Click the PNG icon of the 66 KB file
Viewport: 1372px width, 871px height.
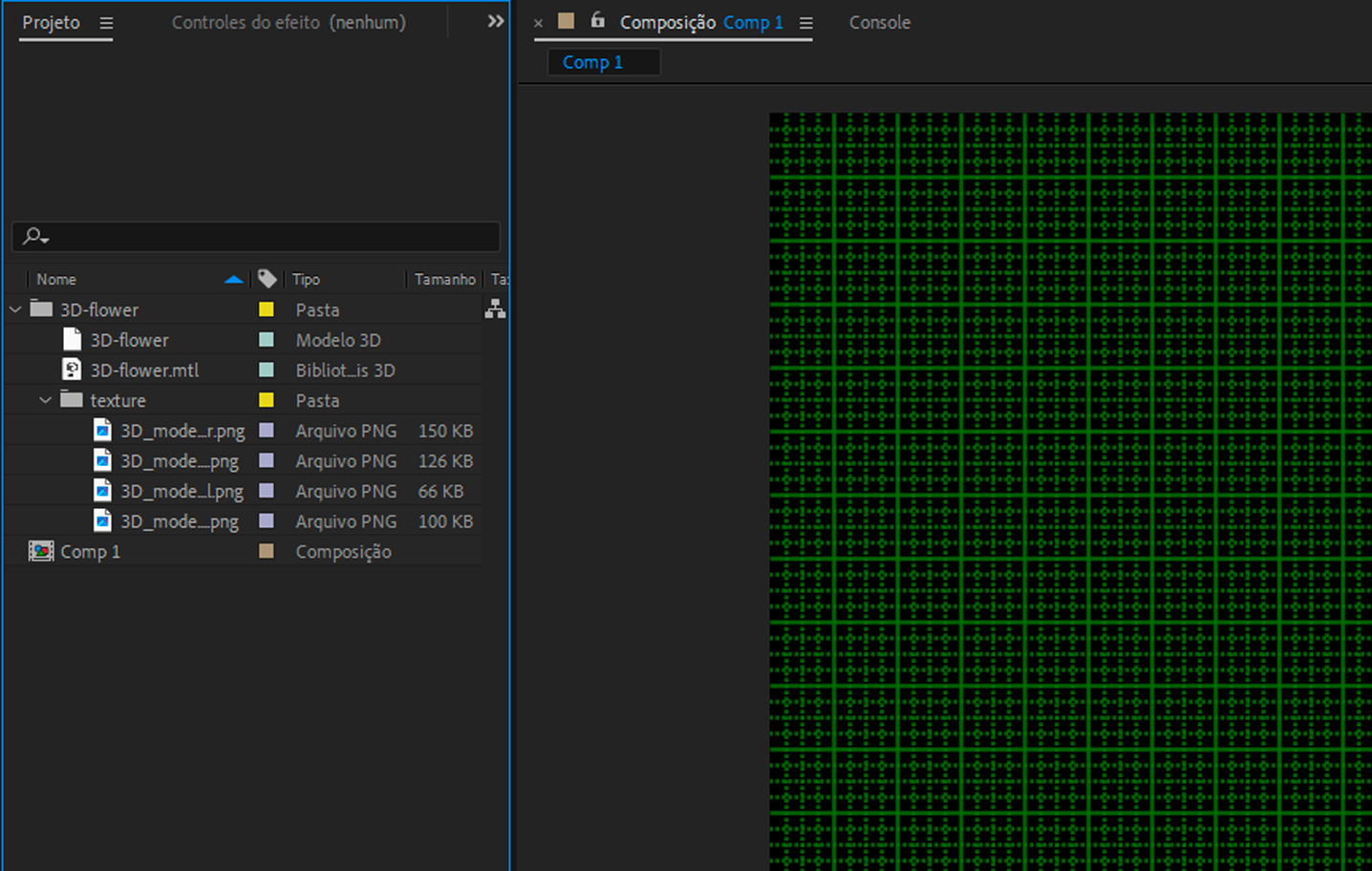click(x=102, y=491)
